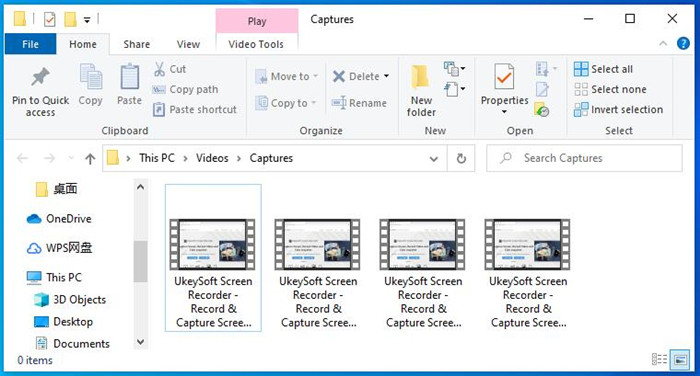Open the Copy to menu

285,103
